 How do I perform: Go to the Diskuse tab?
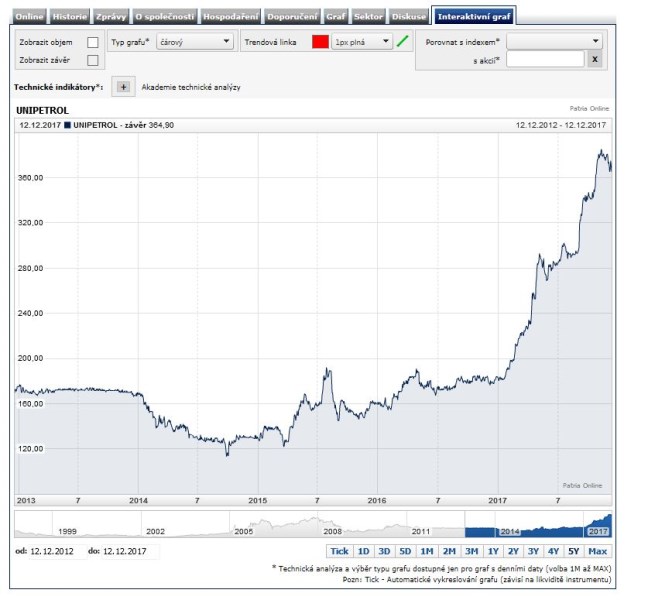pos(409,17)
